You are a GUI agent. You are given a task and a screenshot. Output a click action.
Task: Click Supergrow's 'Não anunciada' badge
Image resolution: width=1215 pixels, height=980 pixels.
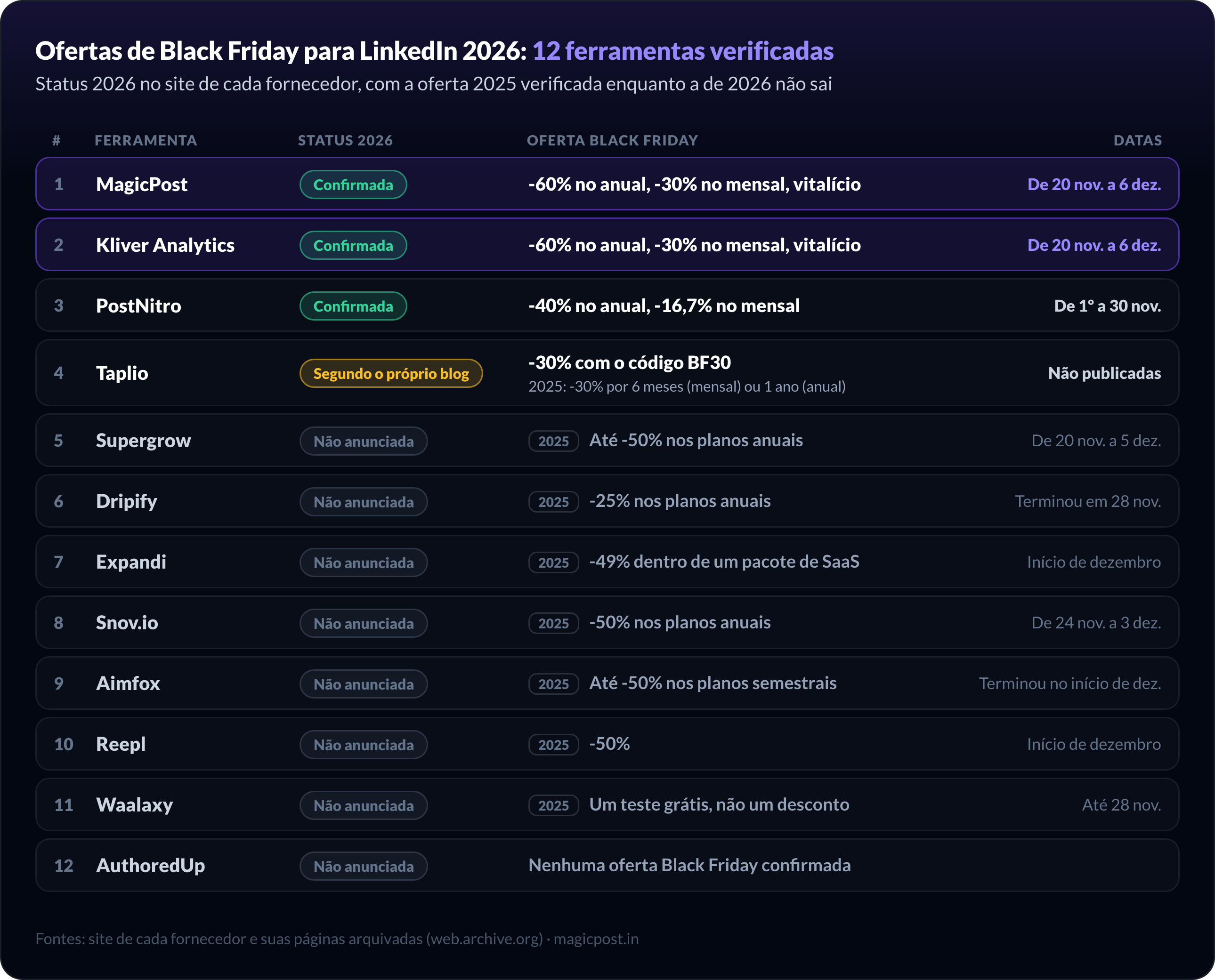[363, 441]
